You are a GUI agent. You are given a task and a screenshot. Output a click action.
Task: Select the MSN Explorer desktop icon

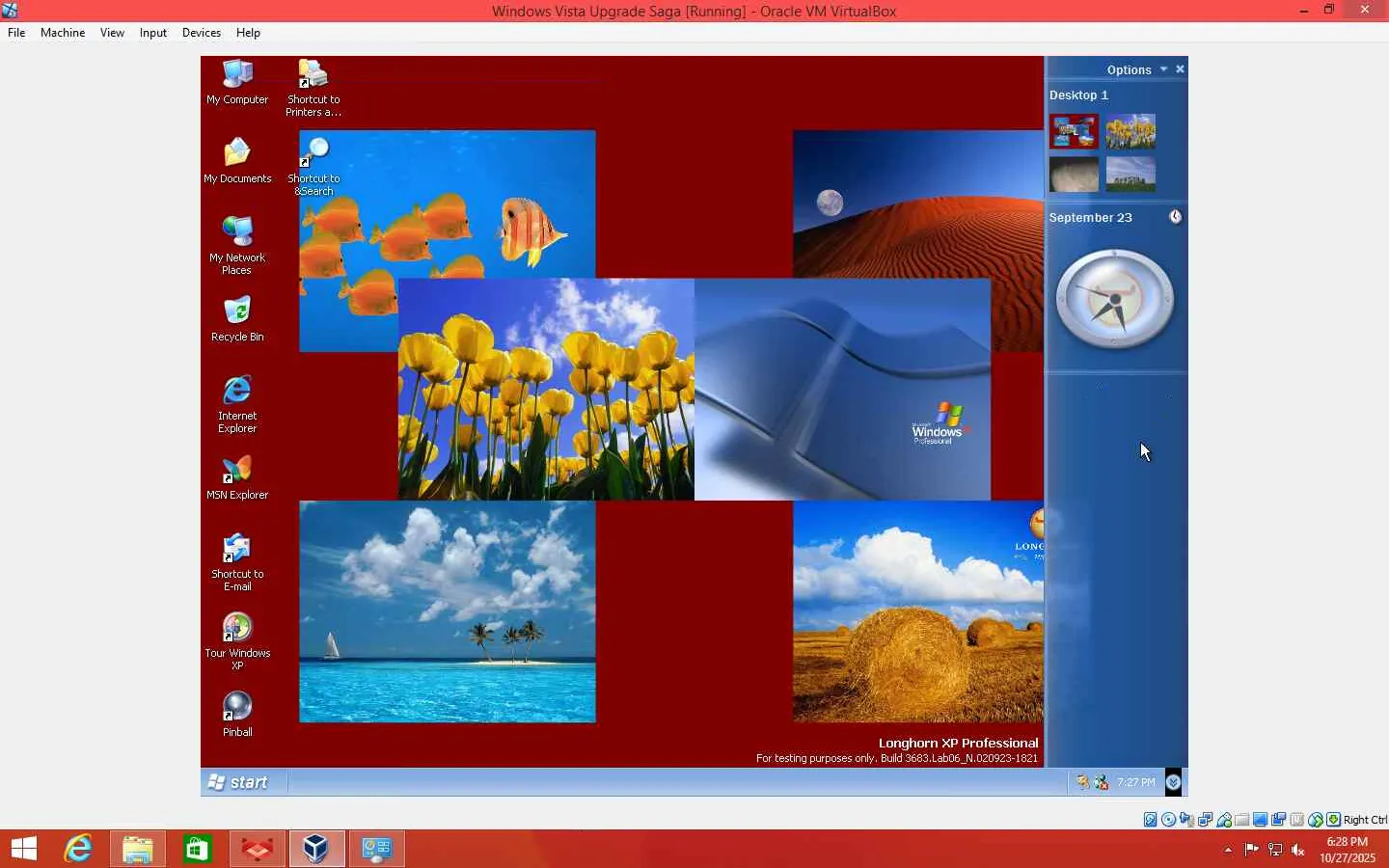pyautogui.click(x=237, y=477)
